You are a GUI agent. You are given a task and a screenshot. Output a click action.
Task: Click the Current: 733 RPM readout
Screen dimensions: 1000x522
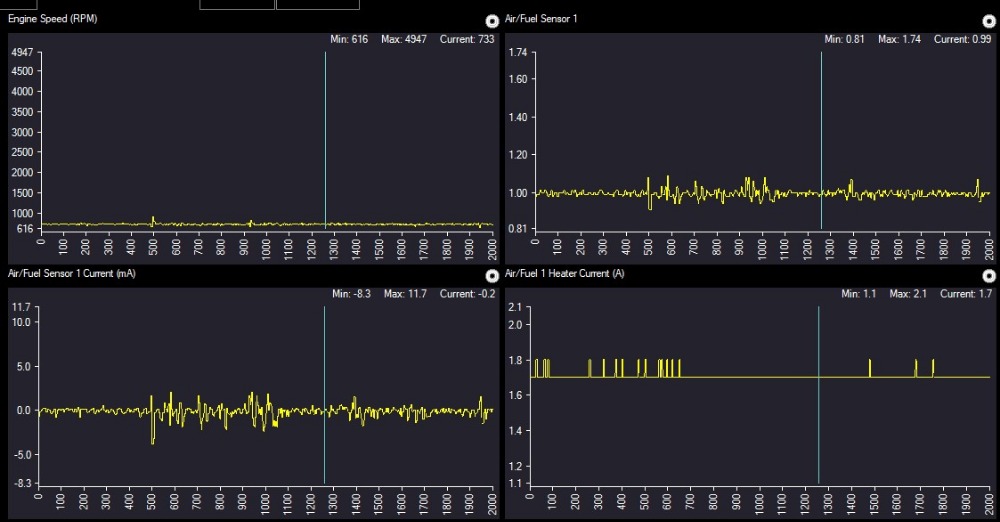[467, 39]
